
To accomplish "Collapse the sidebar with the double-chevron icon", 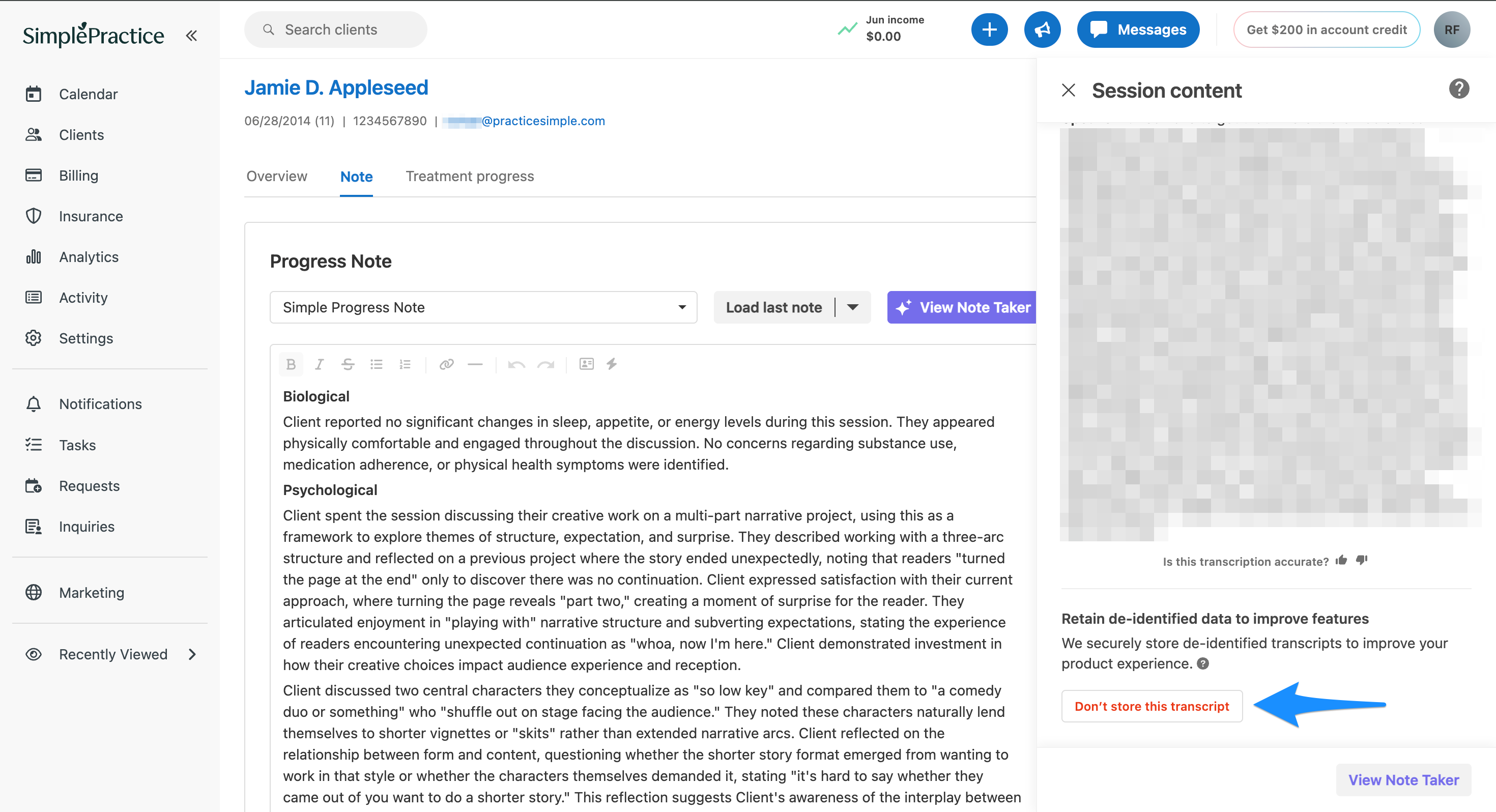I will point(191,36).
